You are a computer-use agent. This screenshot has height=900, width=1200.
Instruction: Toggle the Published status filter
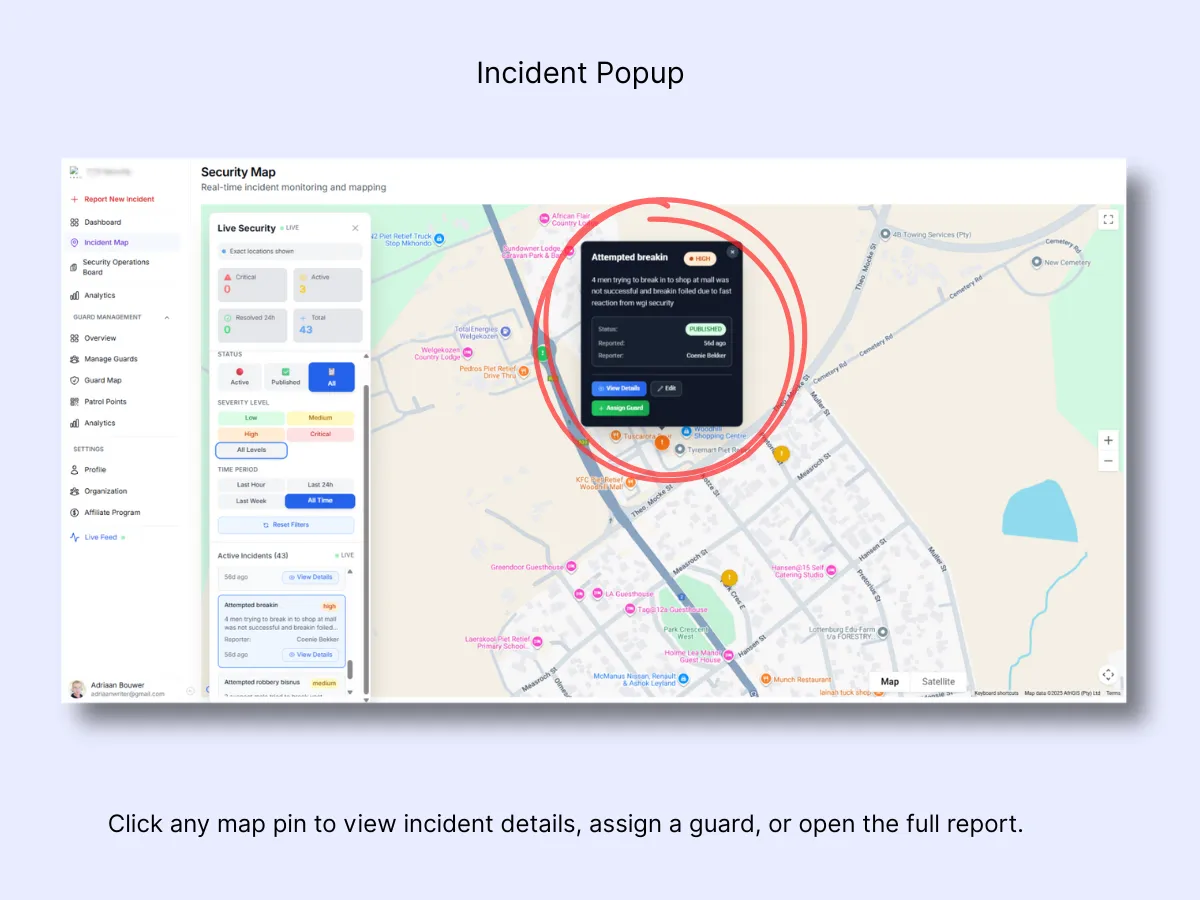[x=285, y=377]
